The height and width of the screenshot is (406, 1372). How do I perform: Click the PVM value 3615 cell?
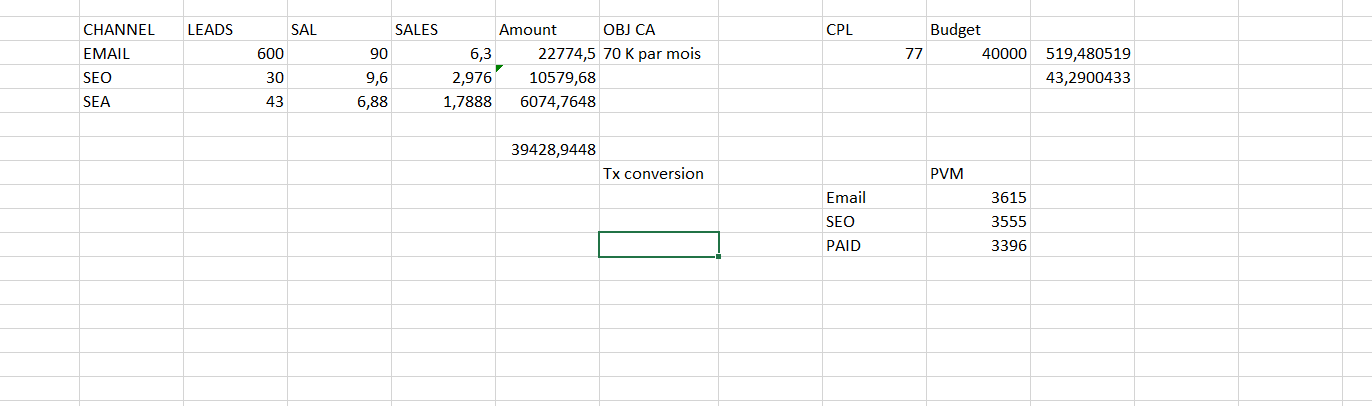pos(978,198)
